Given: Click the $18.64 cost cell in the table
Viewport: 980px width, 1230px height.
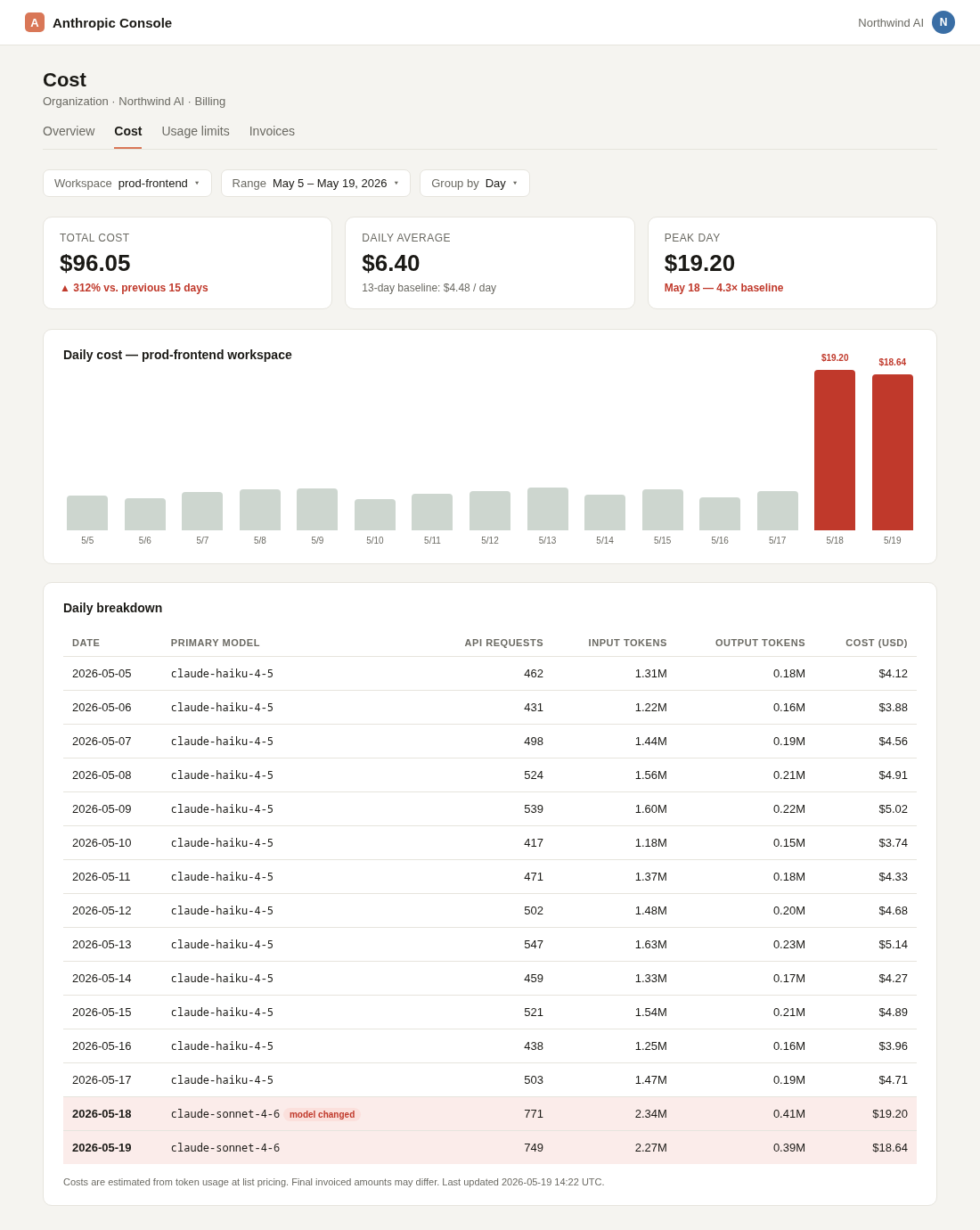Looking at the screenshot, I should (890, 1148).
